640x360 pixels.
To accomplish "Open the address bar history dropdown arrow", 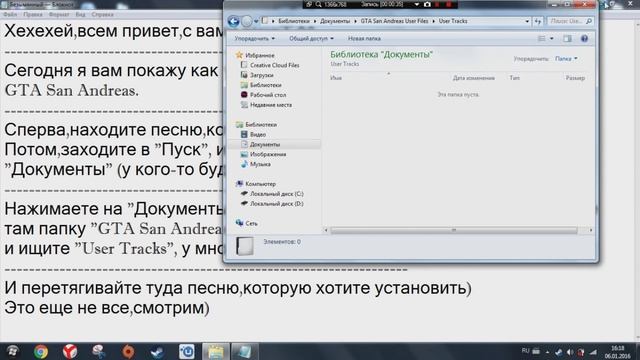I will pos(527,21).
